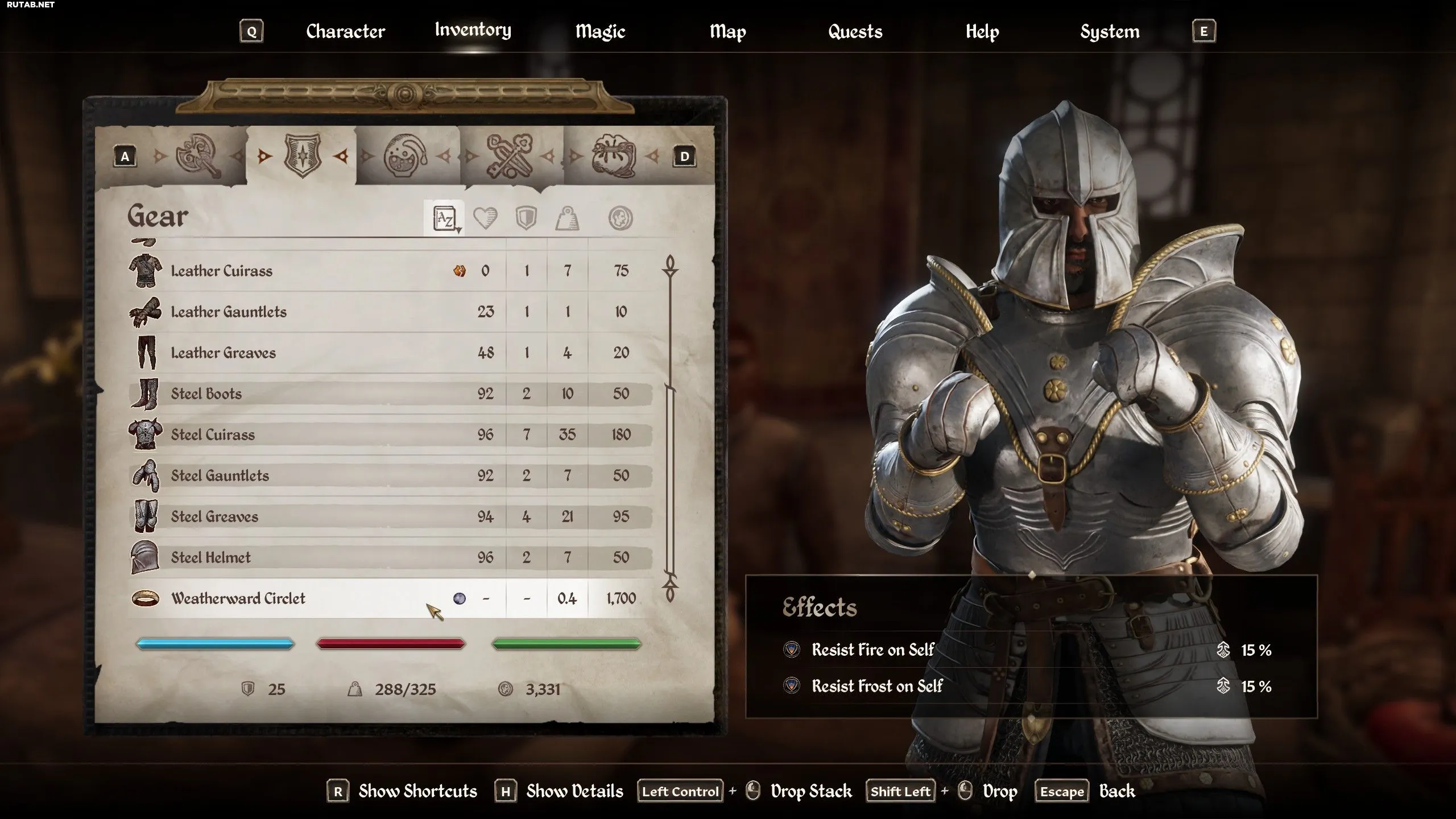Open the miscellaneous sack category icon
This screenshot has width=1456, height=819.
pyautogui.click(x=613, y=156)
